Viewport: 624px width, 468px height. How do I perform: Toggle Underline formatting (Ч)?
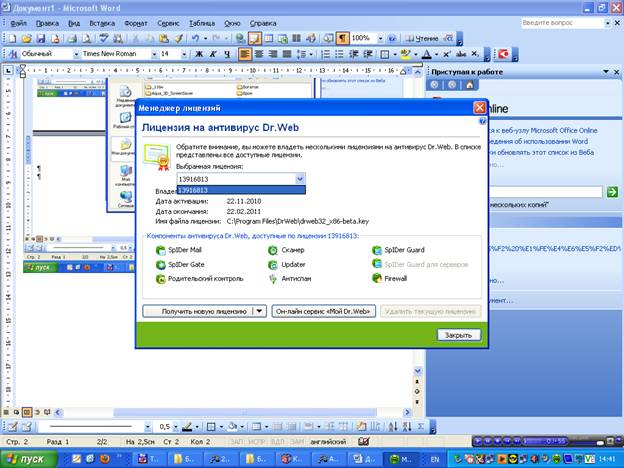point(227,54)
